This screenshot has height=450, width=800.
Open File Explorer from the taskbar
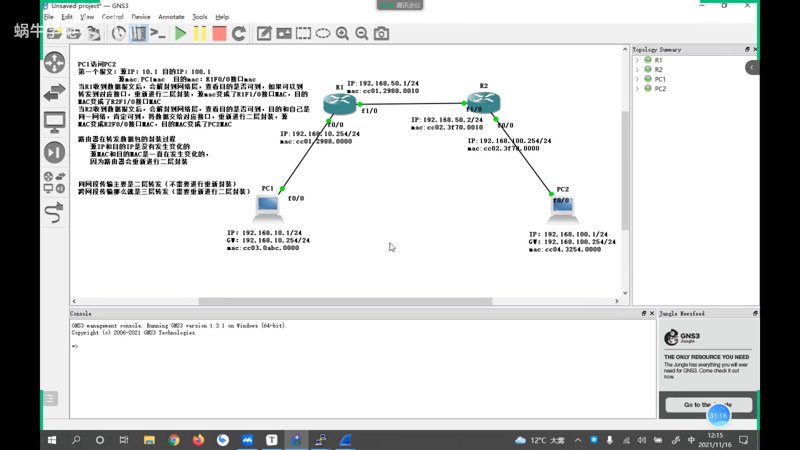pyautogui.click(x=149, y=440)
